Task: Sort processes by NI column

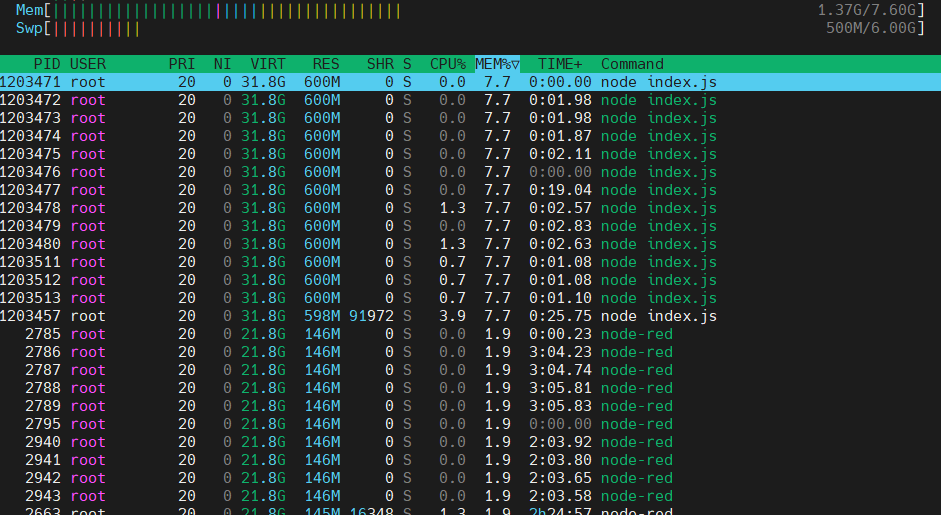Action: (223, 64)
